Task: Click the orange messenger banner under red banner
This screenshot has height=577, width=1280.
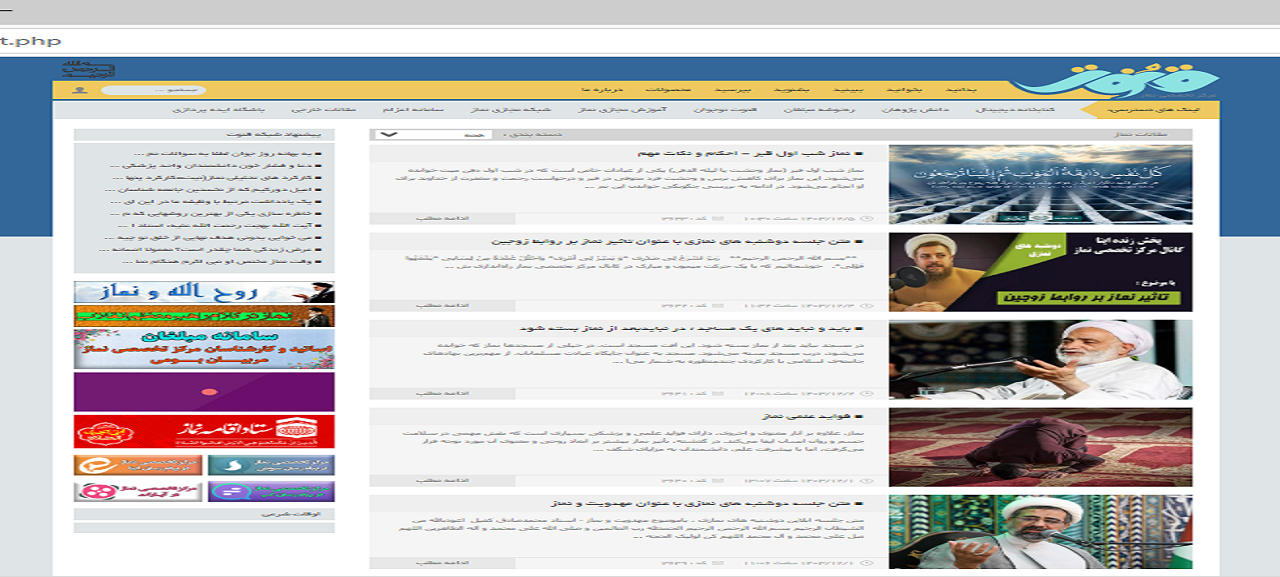Action: (138, 465)
